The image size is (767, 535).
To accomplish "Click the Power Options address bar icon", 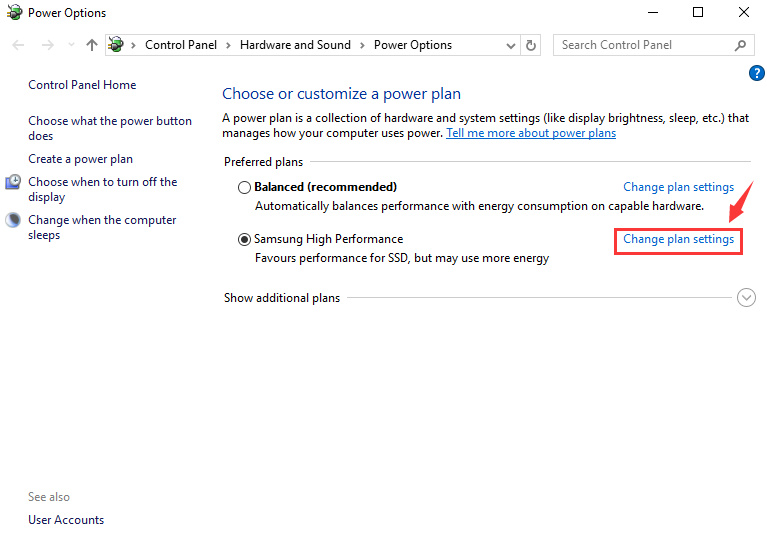I will 117,45.
